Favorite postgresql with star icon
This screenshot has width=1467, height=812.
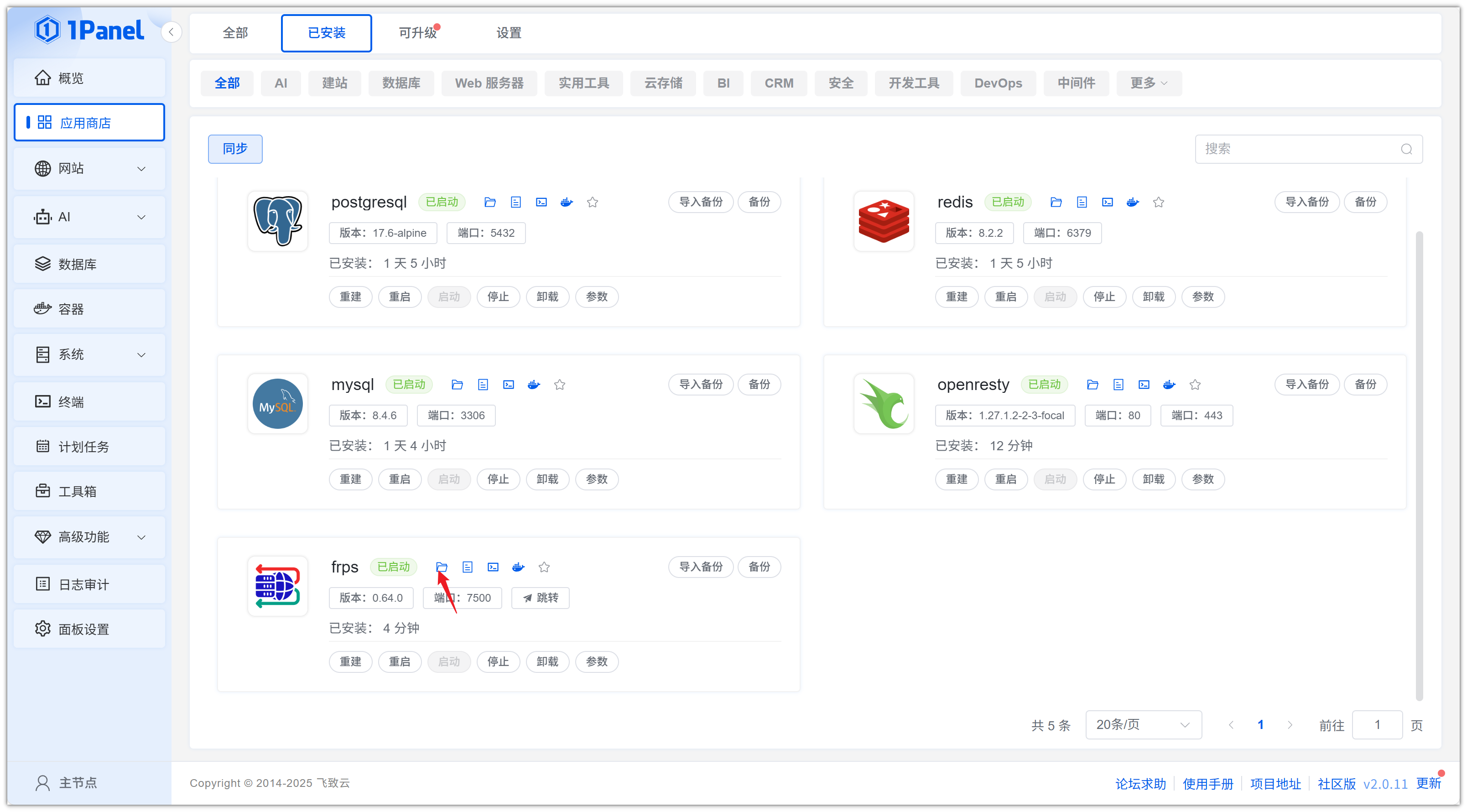[592, 202]
